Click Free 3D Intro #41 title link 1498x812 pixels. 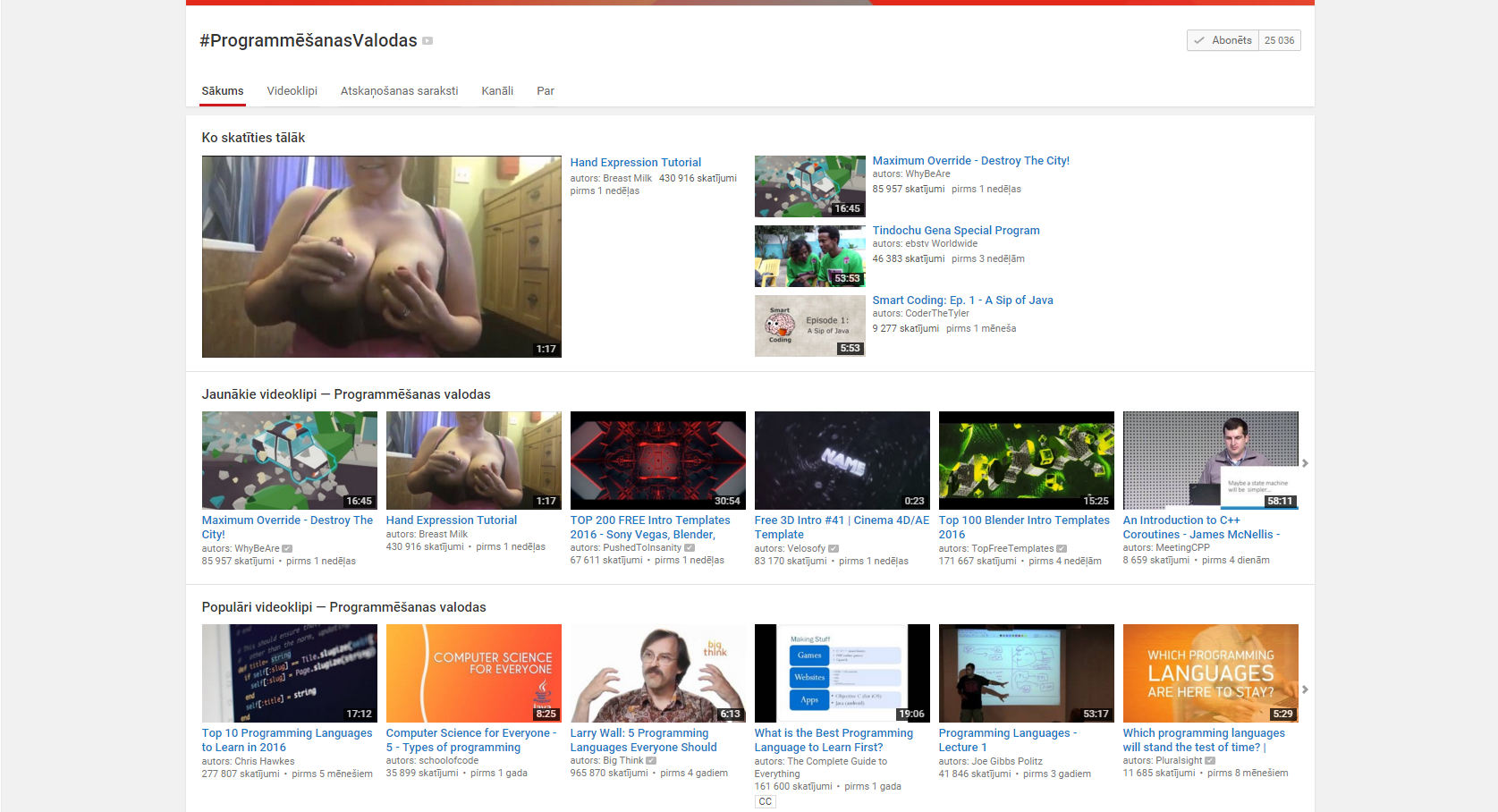pyautogui.click(x=842, y=528)
